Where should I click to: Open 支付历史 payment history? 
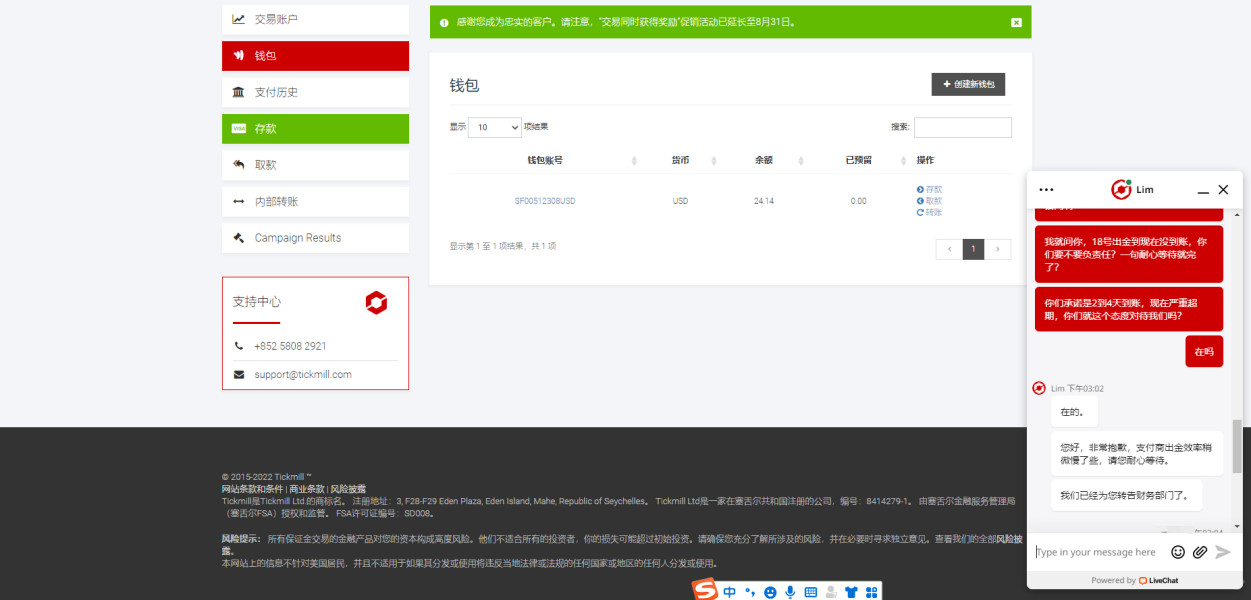[315, 92]
